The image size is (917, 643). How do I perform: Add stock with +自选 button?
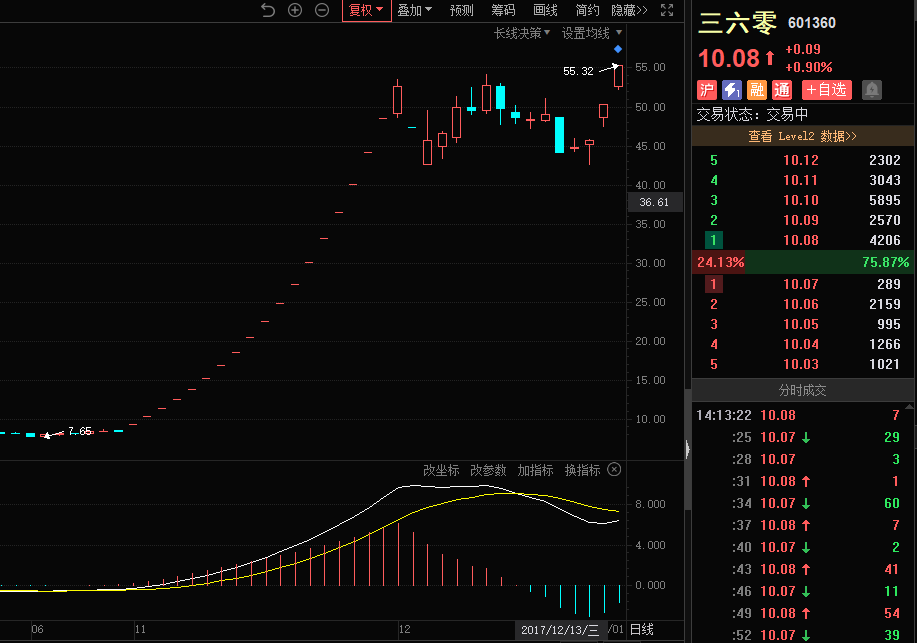[825, 90]
